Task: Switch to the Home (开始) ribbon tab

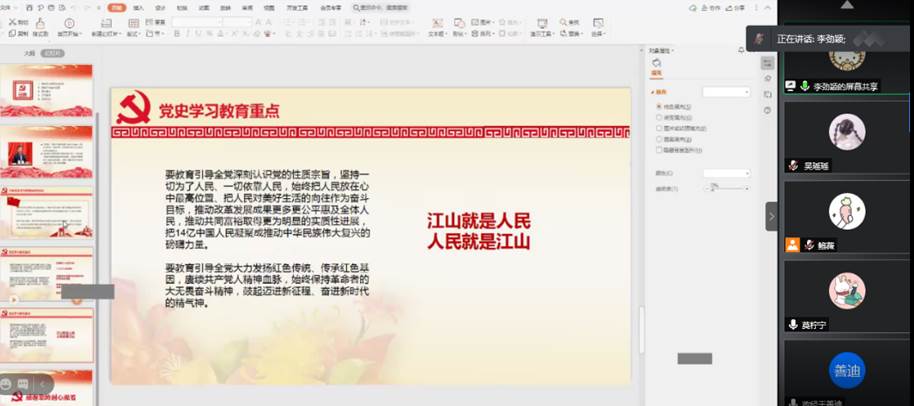Action: tap(117, 7)
